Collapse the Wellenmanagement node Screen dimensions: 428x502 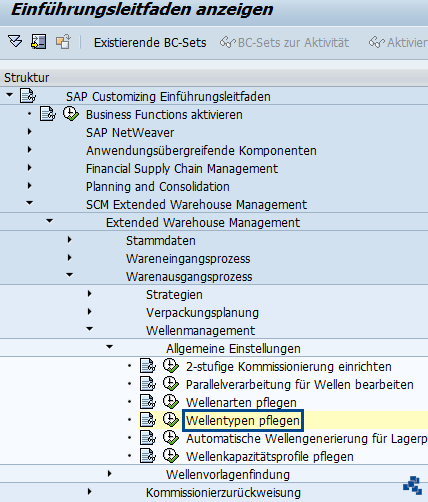pos(90,329)
